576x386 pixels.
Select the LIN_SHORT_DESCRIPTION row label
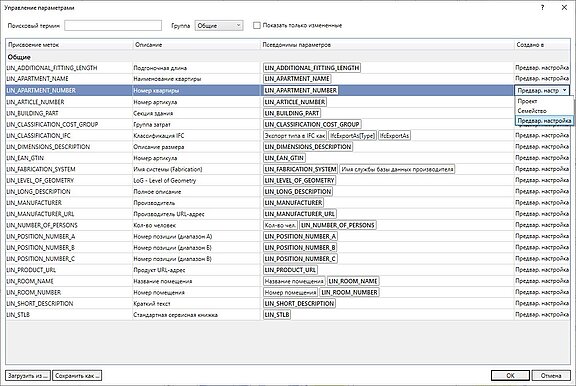pos(40,304)
